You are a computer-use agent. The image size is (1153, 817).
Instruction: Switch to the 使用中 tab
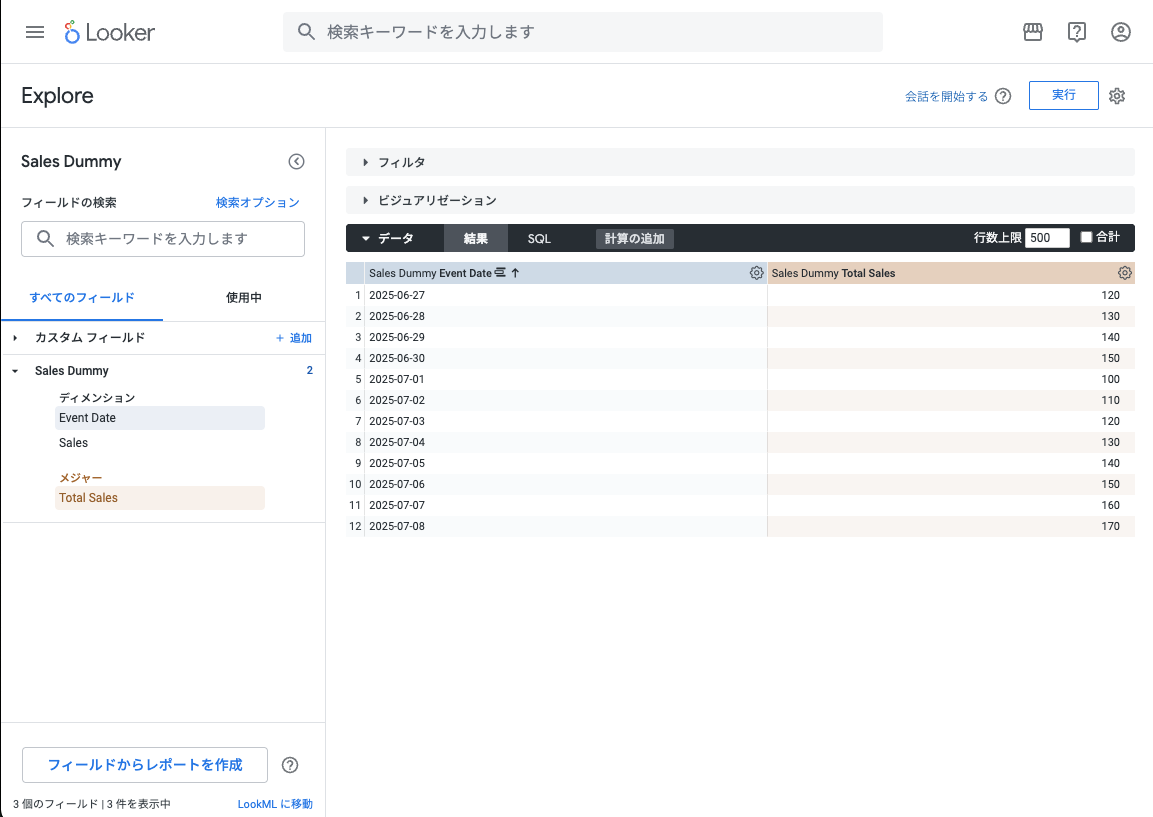tap(244, 298)
